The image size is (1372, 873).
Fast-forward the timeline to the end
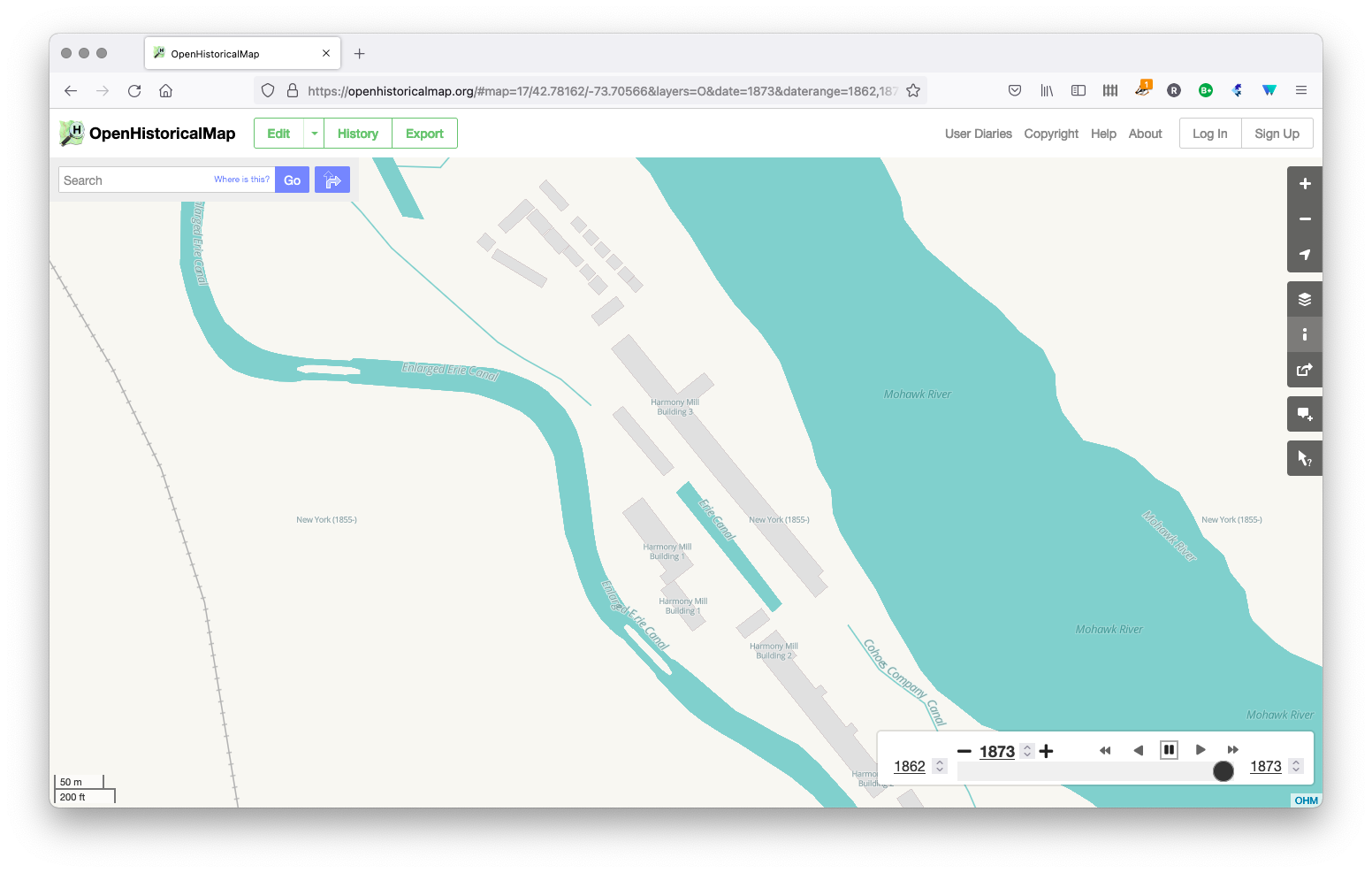1232,749
